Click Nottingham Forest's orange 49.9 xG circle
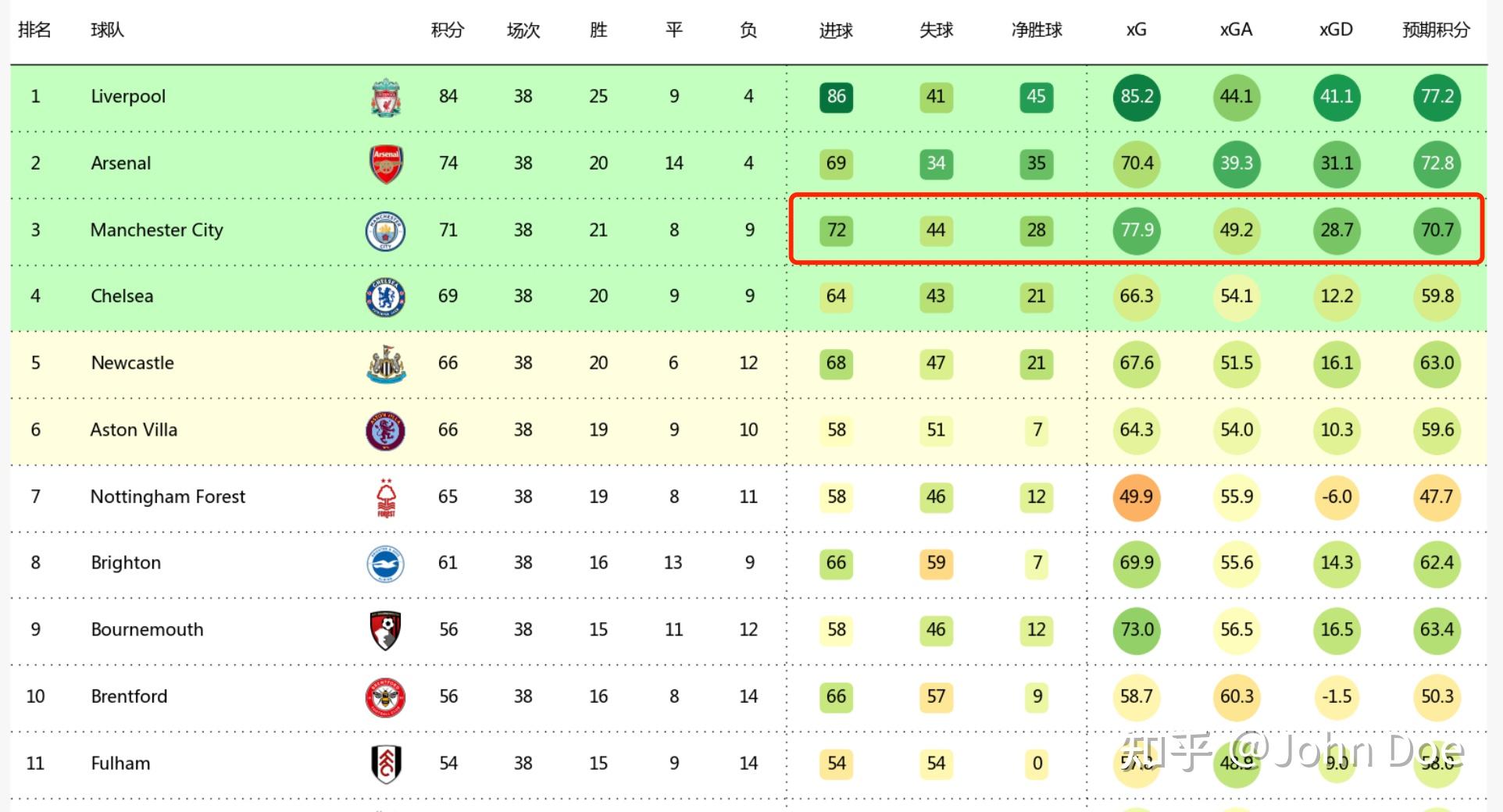The image size is (1503, 812). coord(1136,497)
